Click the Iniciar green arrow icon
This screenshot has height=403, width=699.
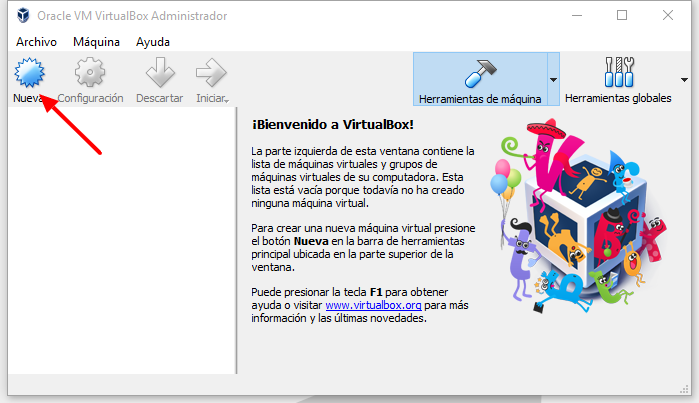click(211, 72)
